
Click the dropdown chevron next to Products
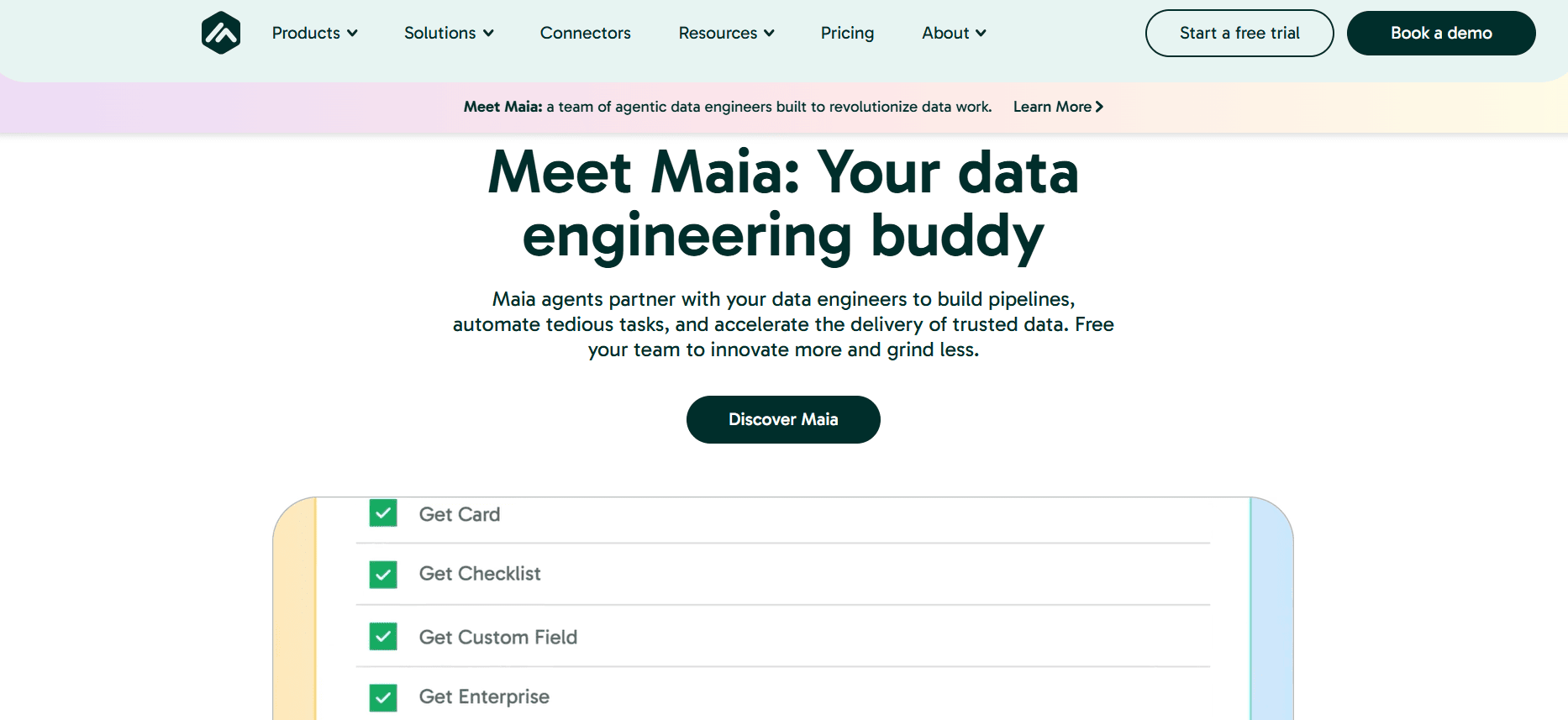352,34
